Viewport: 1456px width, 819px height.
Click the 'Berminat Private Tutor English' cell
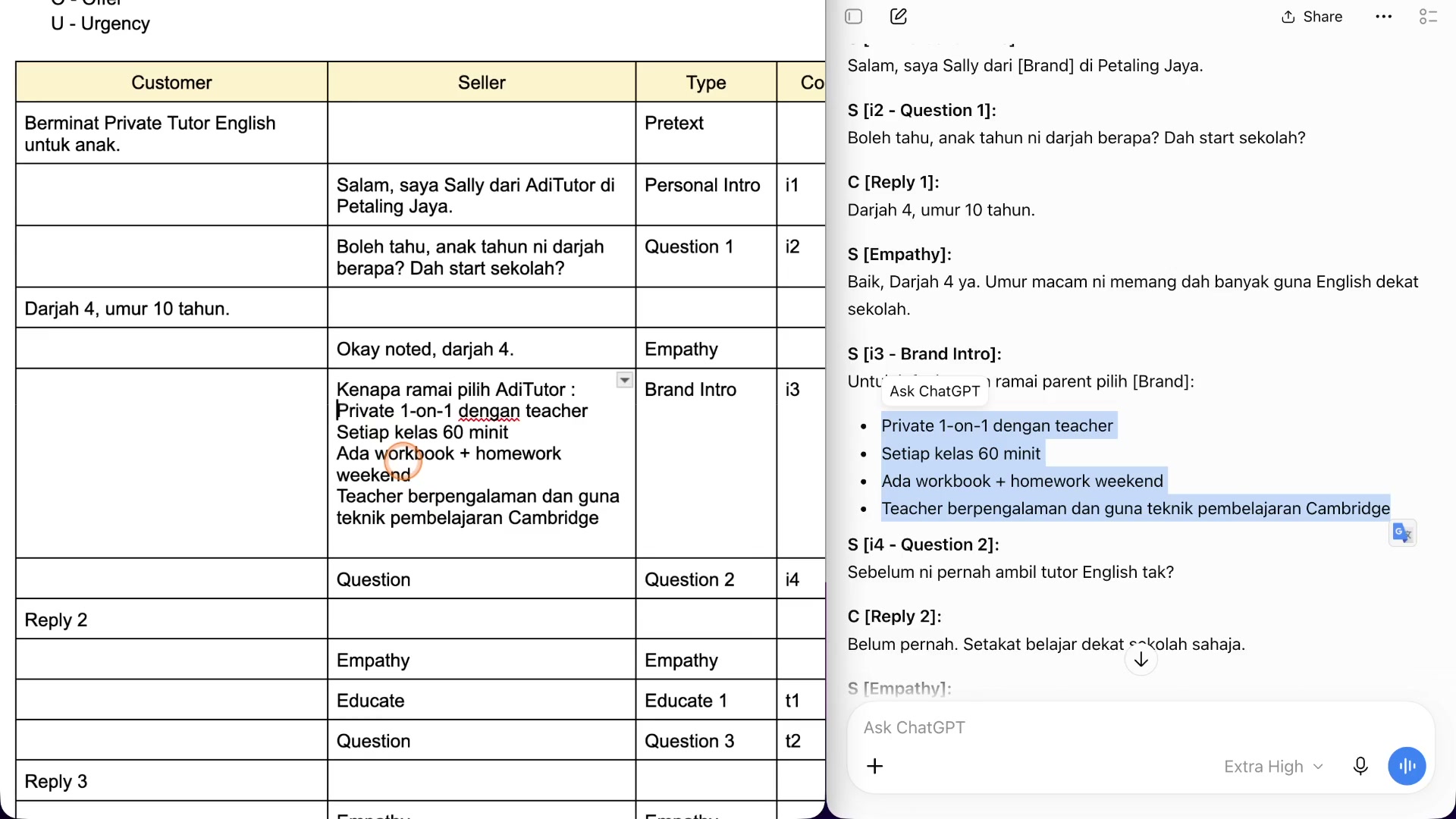(x=171, y=133)
